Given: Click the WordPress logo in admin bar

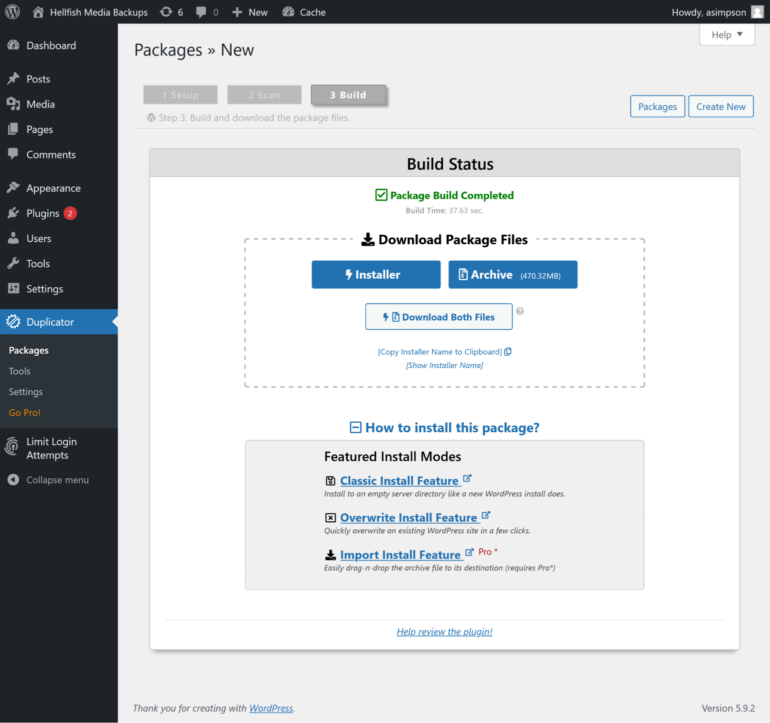Looking at the screenshot, I should pyautogui.click(x=14, y=12).
